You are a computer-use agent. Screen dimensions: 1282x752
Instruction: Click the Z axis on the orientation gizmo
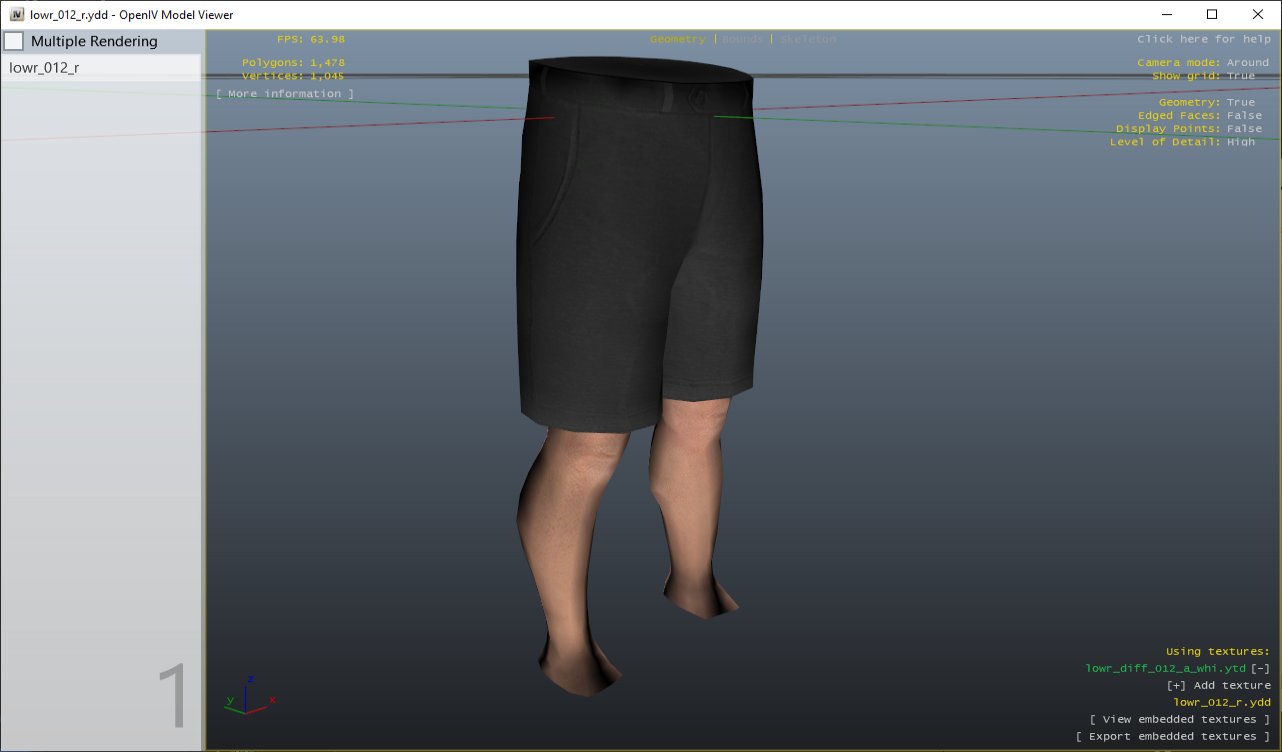pyautogui.click(x=251, y=677)
